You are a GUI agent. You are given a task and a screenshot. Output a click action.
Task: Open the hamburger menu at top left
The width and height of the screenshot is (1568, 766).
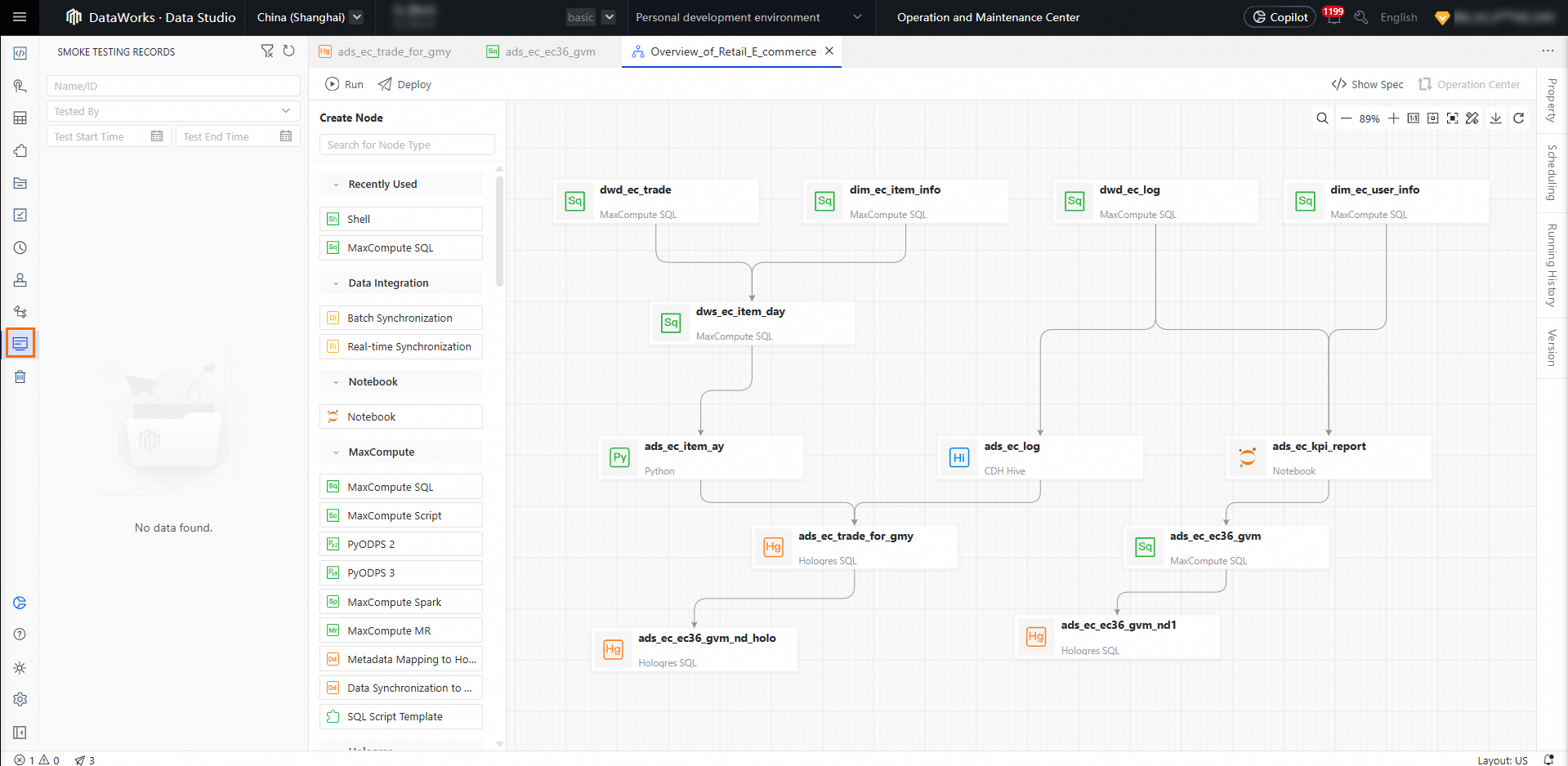[x=20, y=17]
